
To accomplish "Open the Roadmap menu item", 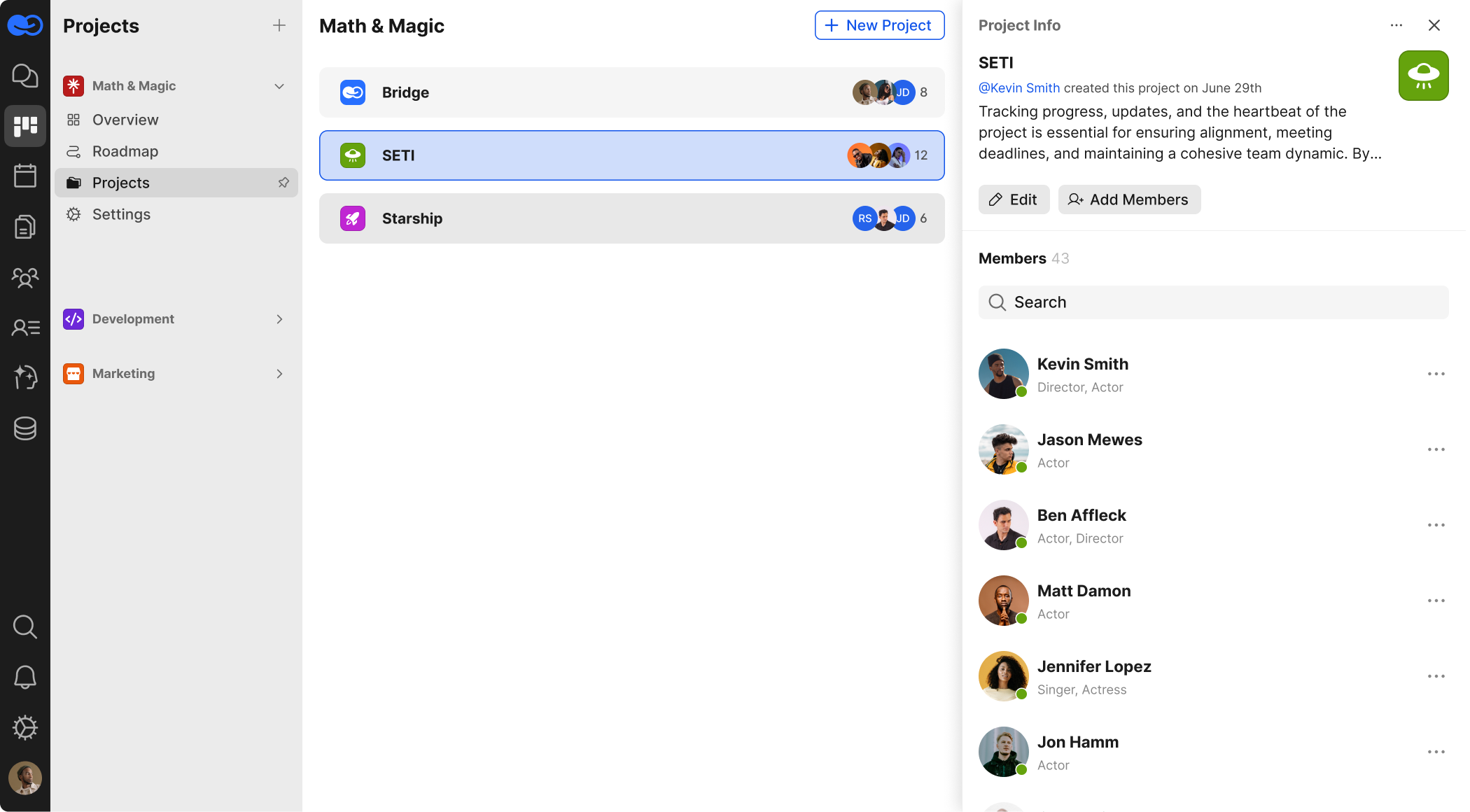I will coord(125,151).
